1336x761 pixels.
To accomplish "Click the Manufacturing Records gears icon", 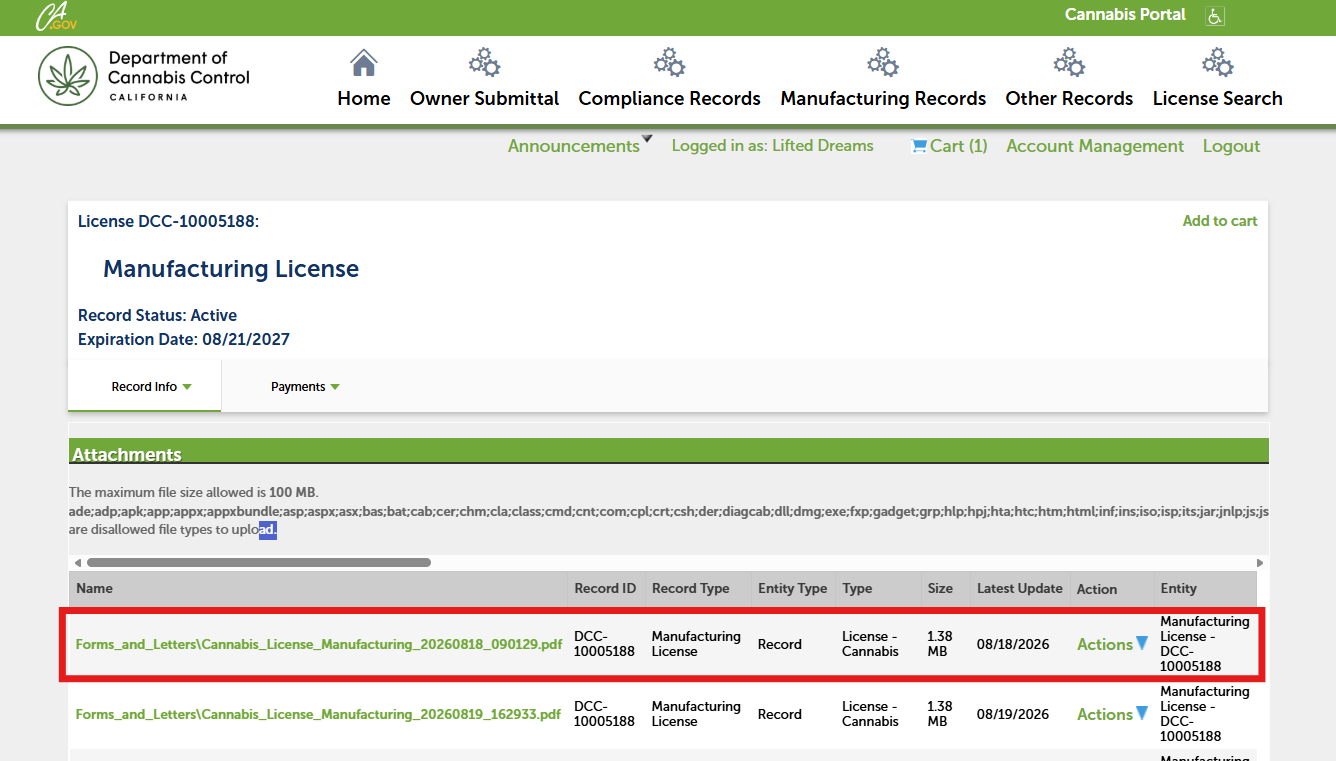I will pyautogui.click(x=883, y=62).
